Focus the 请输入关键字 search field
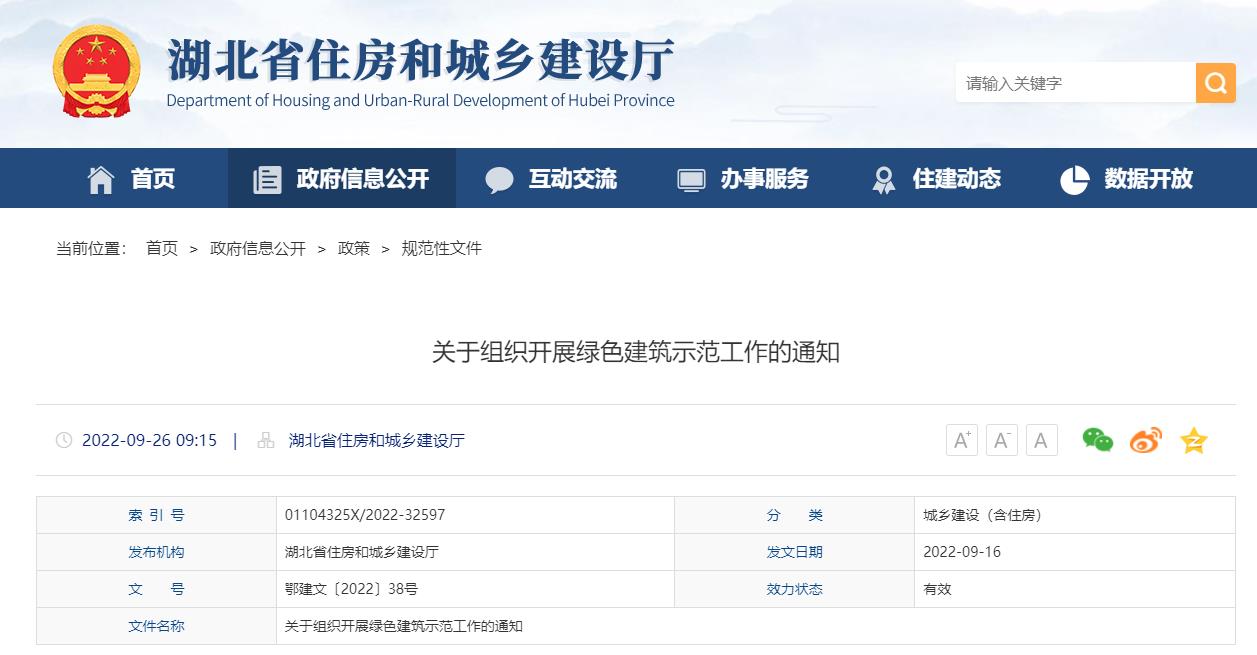This screenshot has height=655, width=1257. click(1076, 83)
